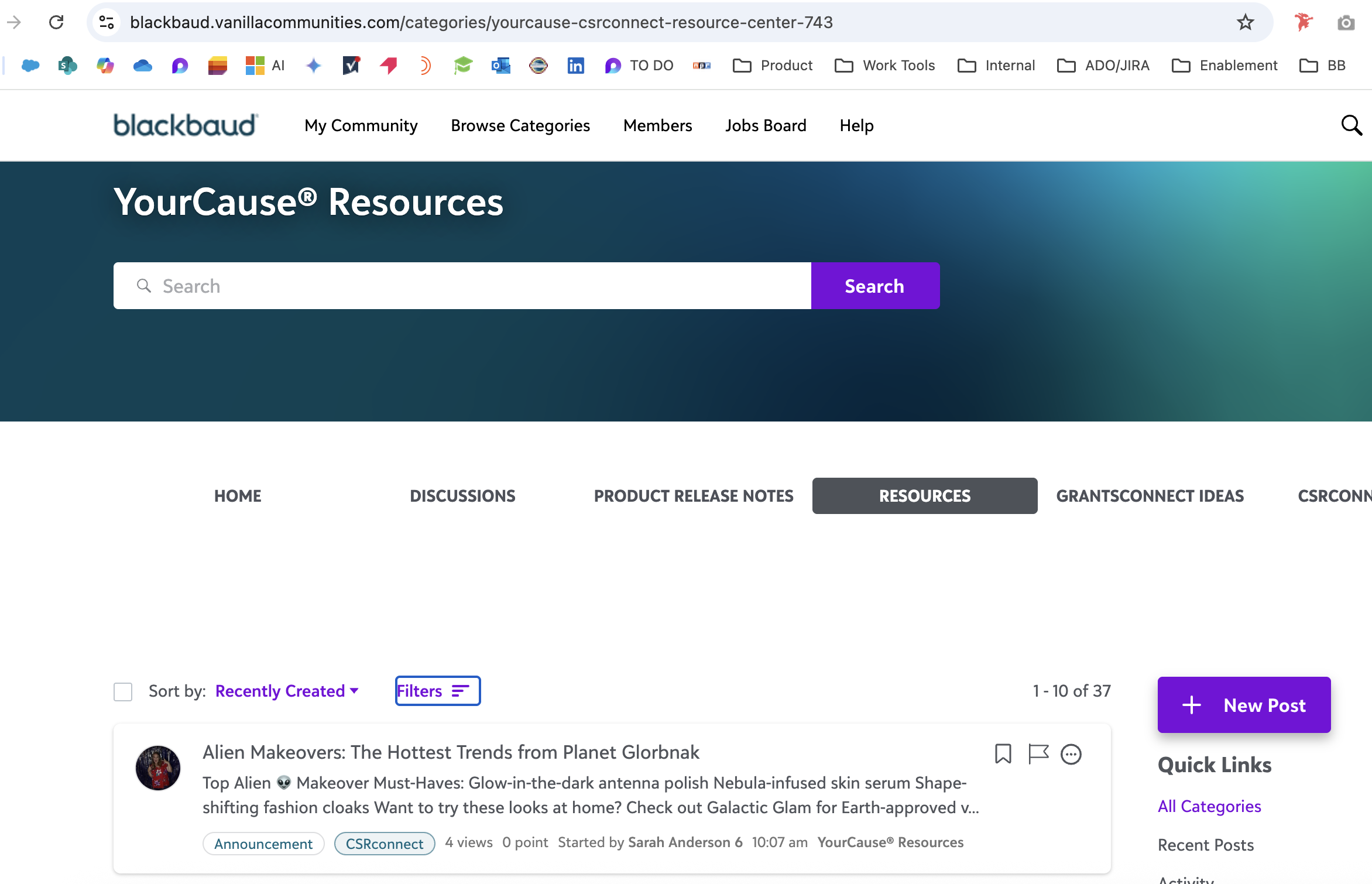Open the striped yellow-red stack bookmark
The image size is (1372, 884).
218,66
